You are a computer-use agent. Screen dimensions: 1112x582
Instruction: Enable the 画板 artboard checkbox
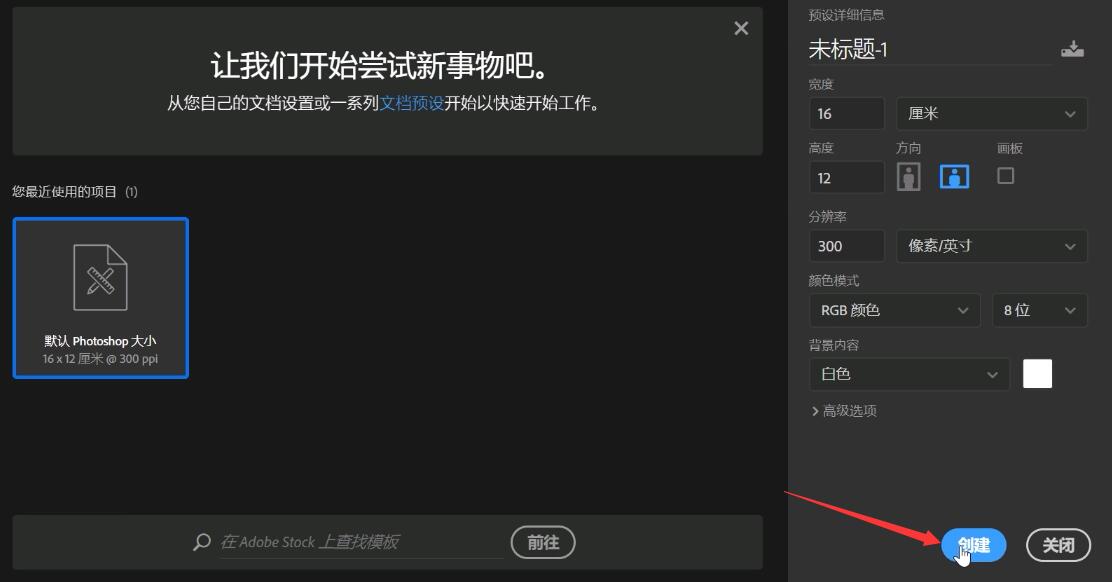(x=1006, y=176)
